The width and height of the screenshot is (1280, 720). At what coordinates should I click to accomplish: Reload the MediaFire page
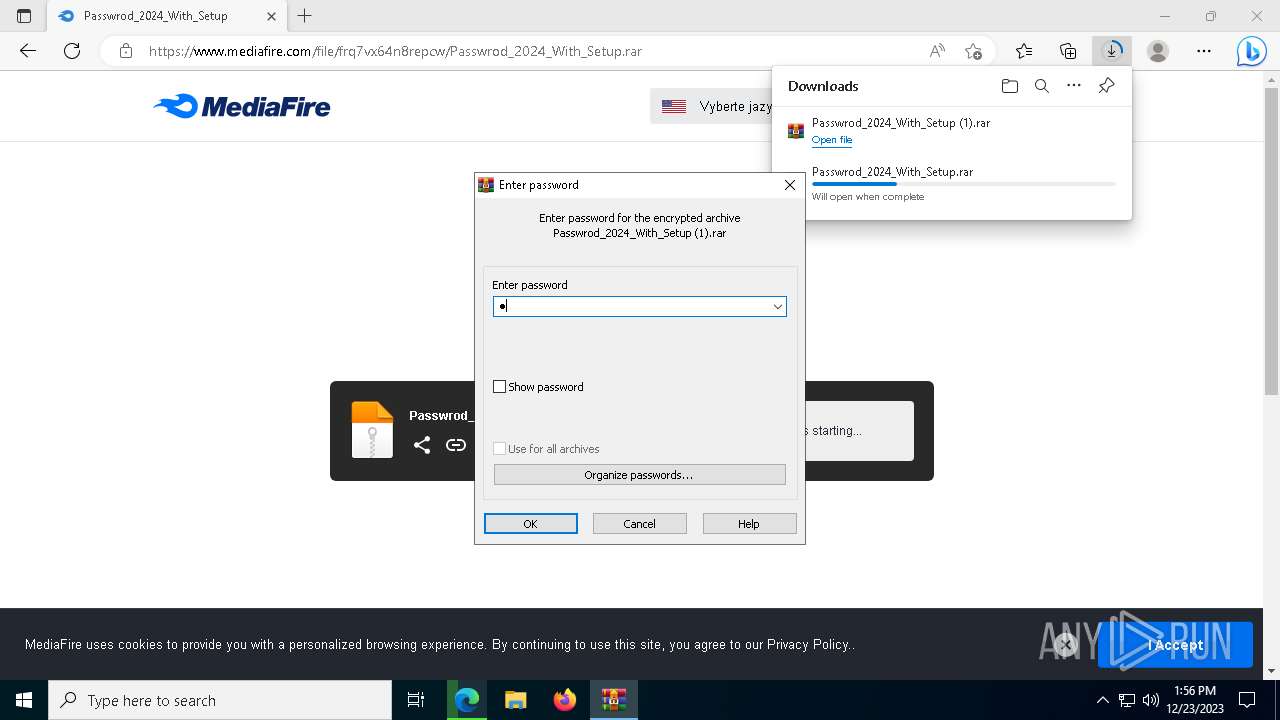72,51
